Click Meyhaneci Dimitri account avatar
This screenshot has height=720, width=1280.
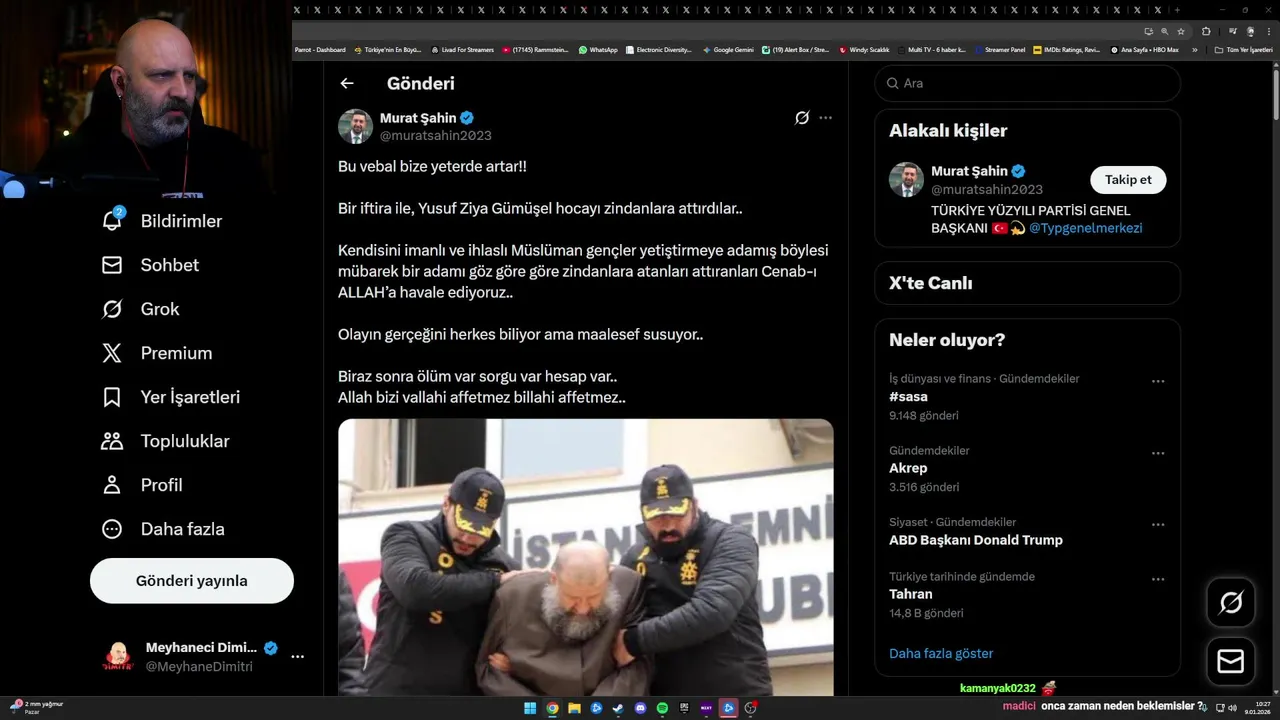pyautogui.click(x=118, y=657)
